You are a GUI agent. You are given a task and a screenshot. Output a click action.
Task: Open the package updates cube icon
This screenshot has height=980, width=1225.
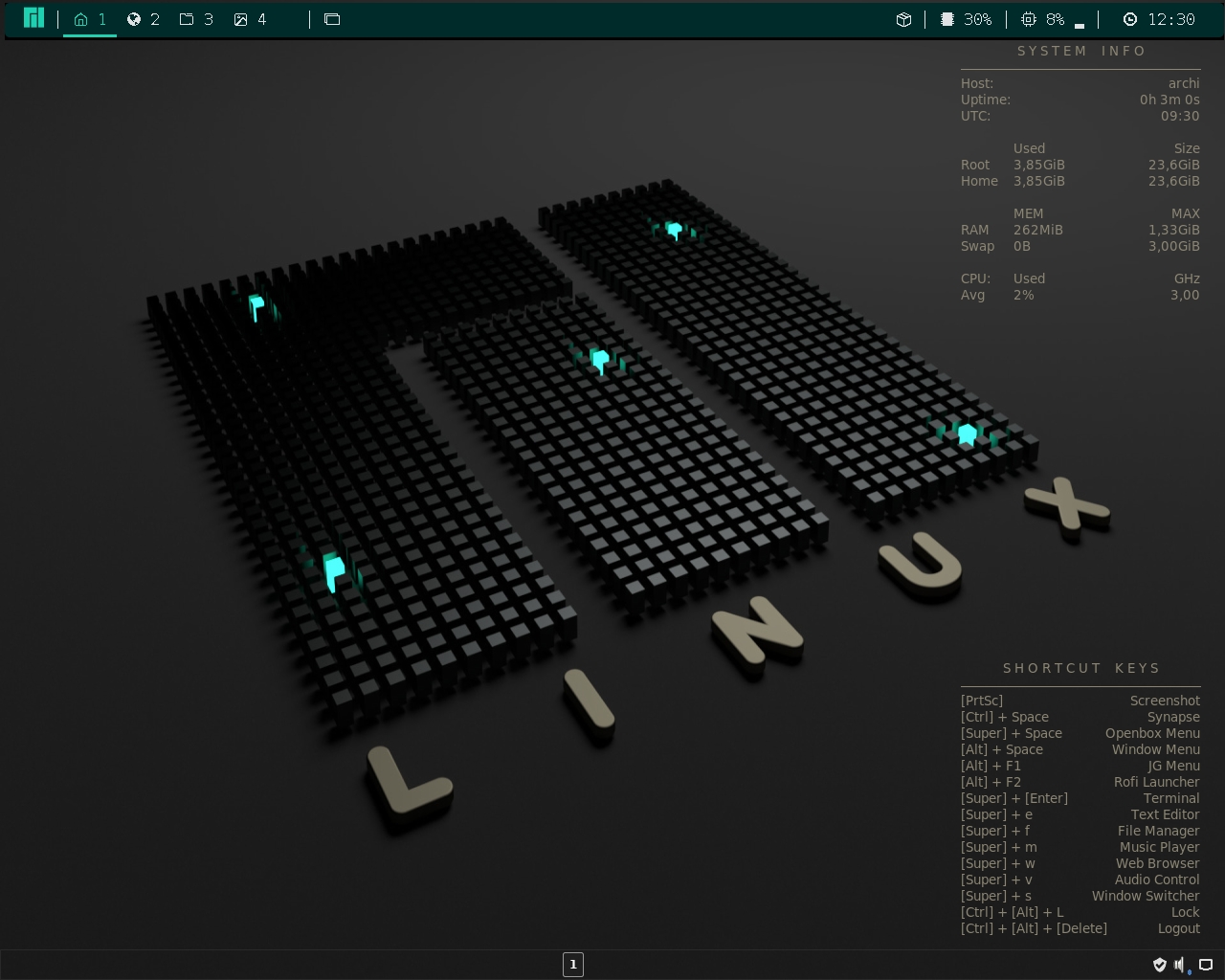(903, 19)
